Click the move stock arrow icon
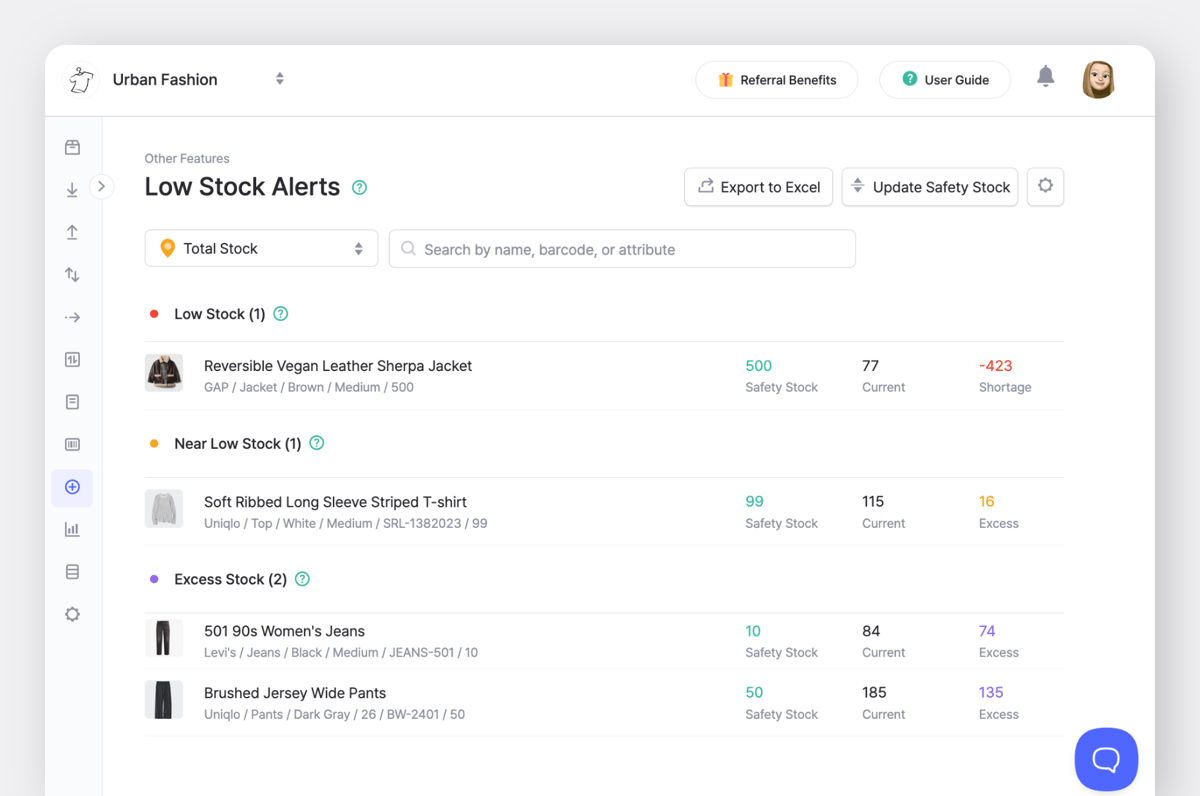 72,316
